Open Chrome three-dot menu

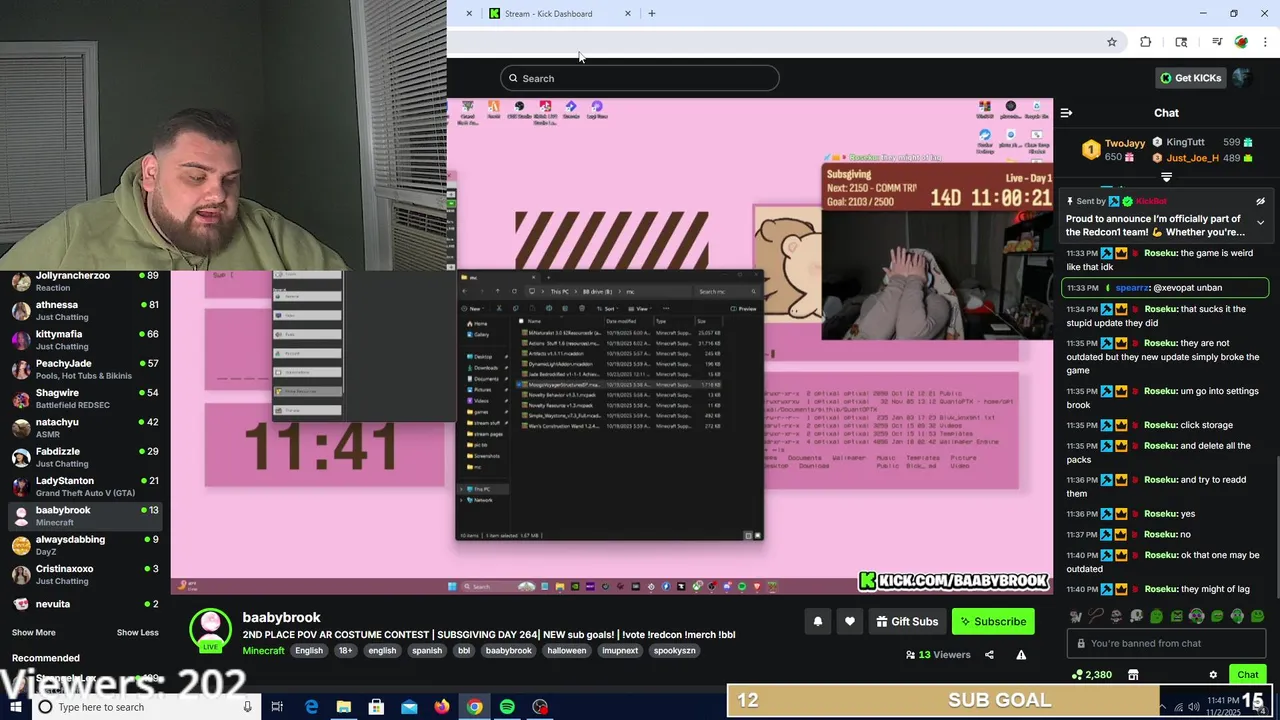(1266, 42)
